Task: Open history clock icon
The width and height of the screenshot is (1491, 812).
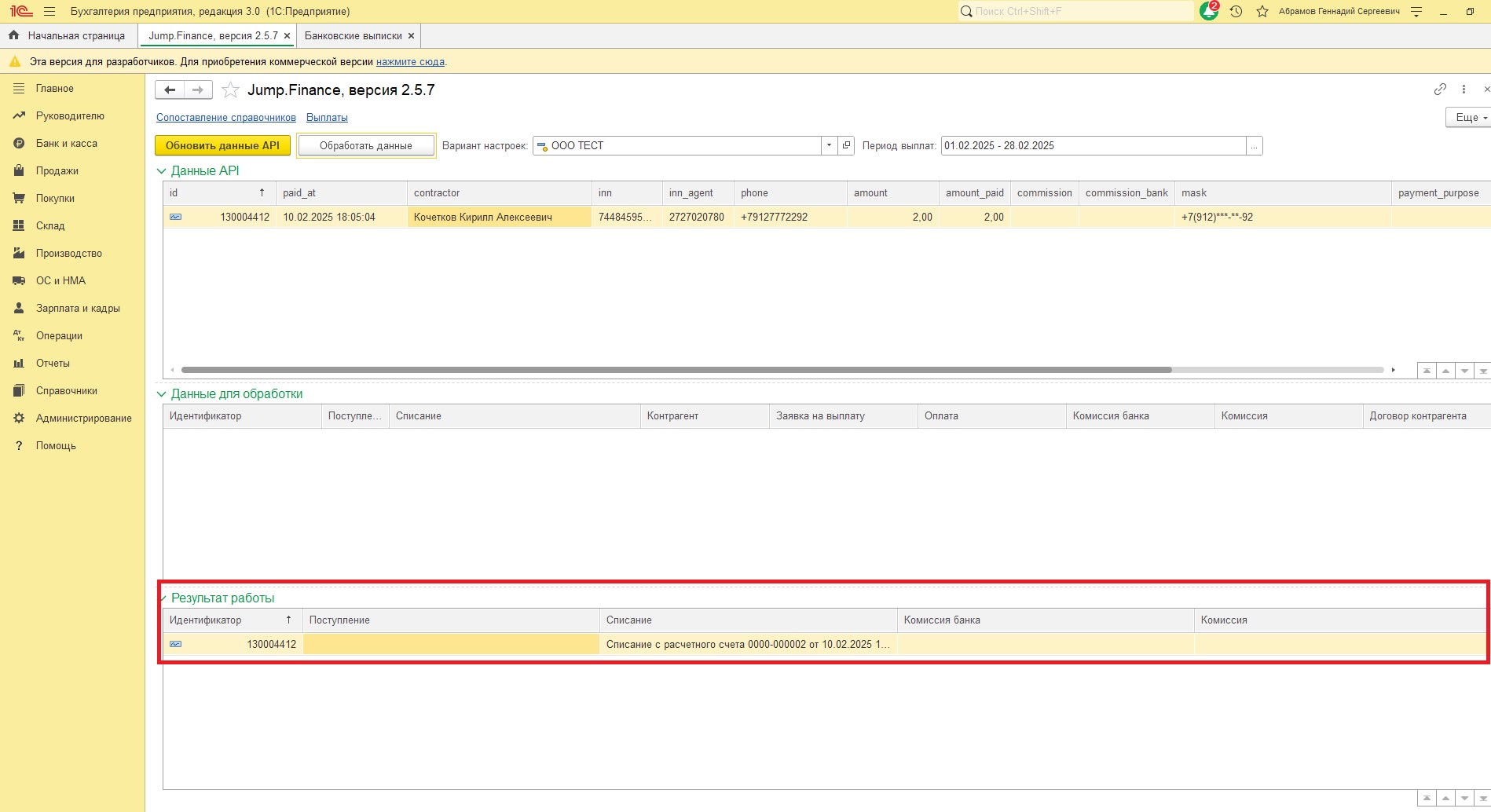Action: [1236, 12]
